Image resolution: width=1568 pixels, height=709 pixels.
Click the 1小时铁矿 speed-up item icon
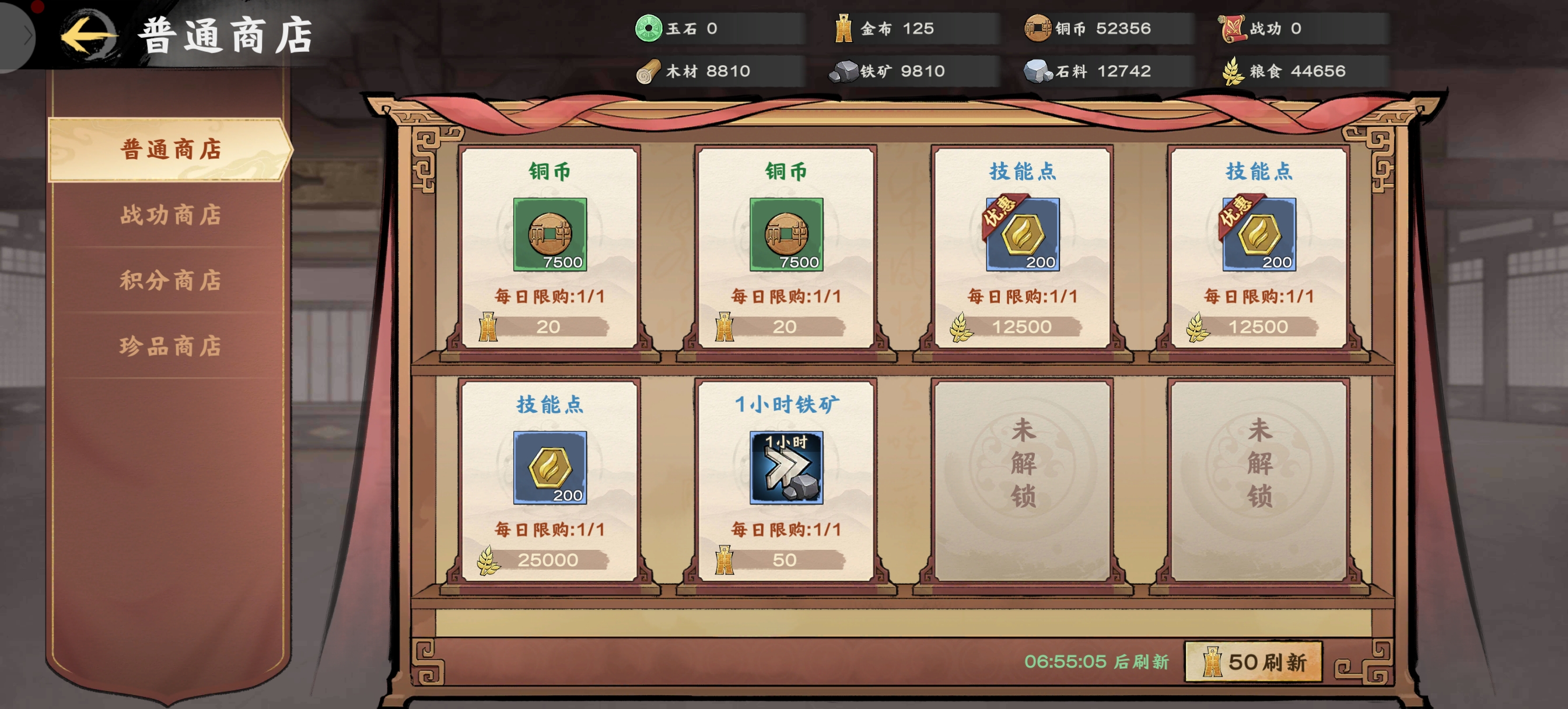click(x=786, y=468)
